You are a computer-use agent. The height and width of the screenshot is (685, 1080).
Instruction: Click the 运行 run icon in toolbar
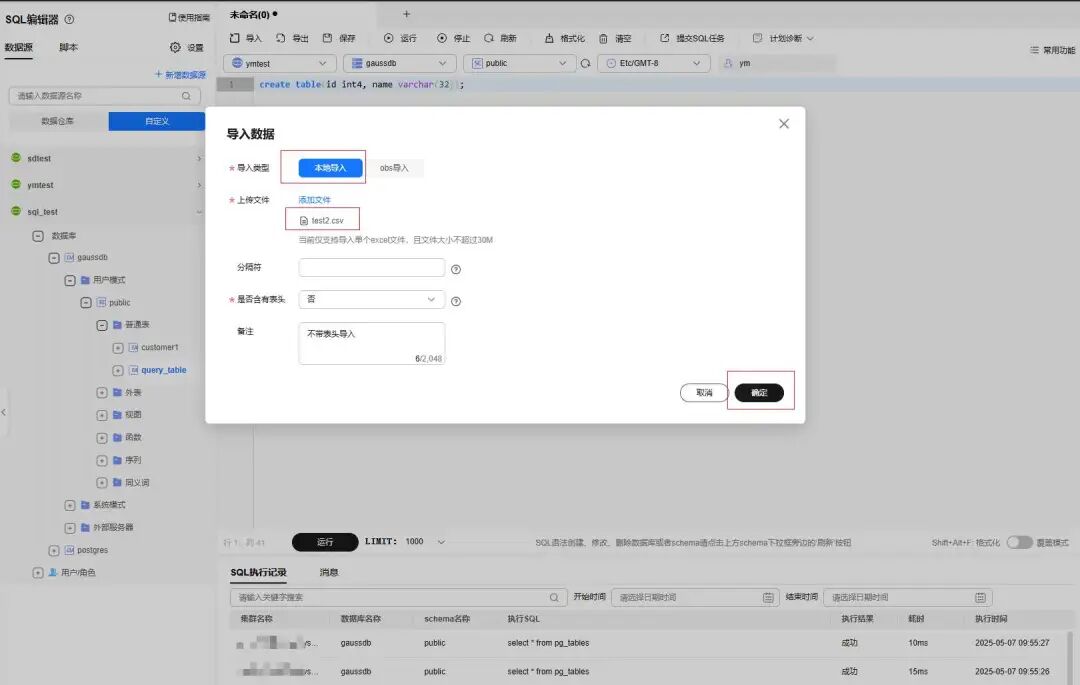388,38
